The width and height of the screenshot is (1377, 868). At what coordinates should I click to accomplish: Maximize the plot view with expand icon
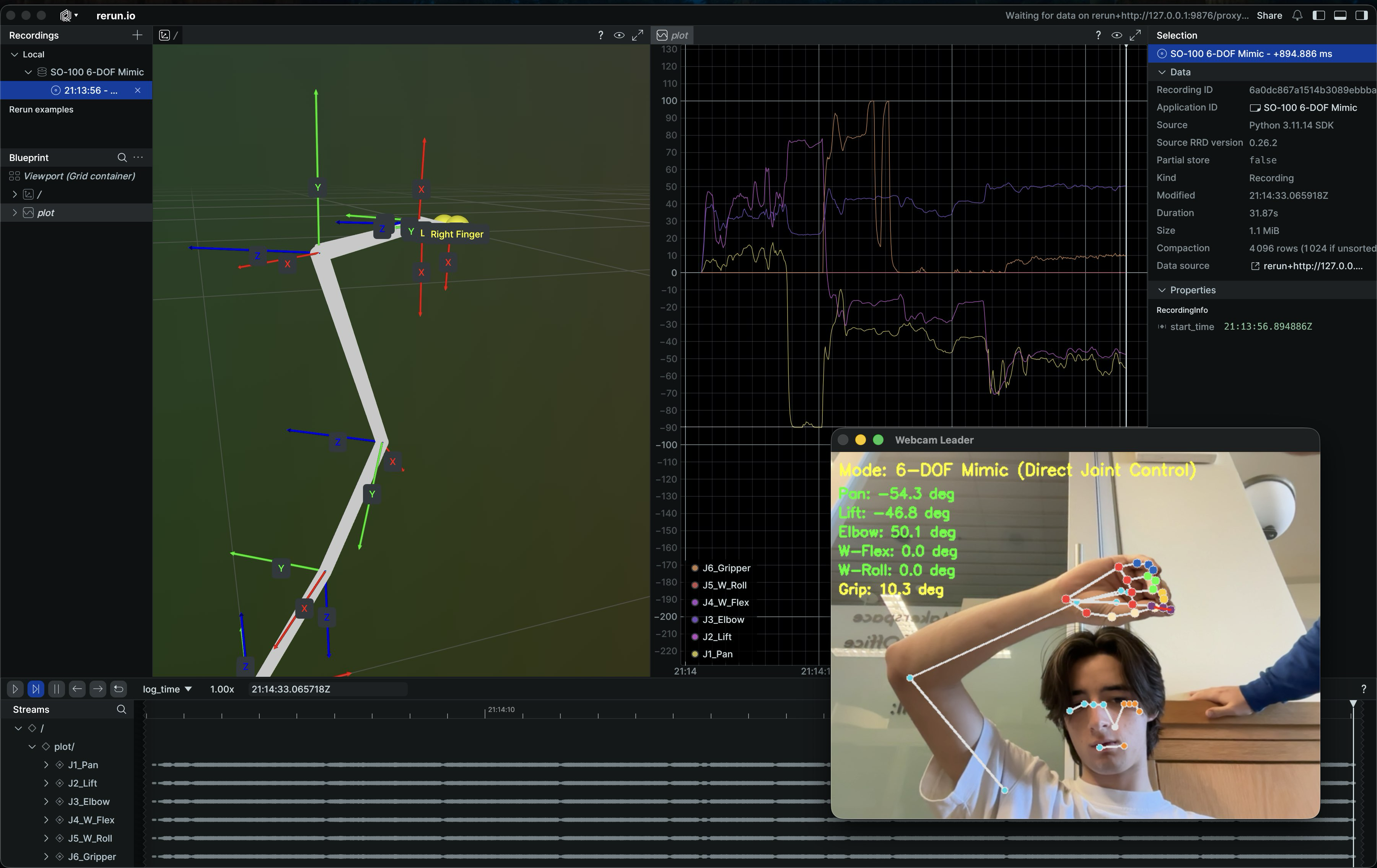pyautogui.click(x=1135, y=36)
